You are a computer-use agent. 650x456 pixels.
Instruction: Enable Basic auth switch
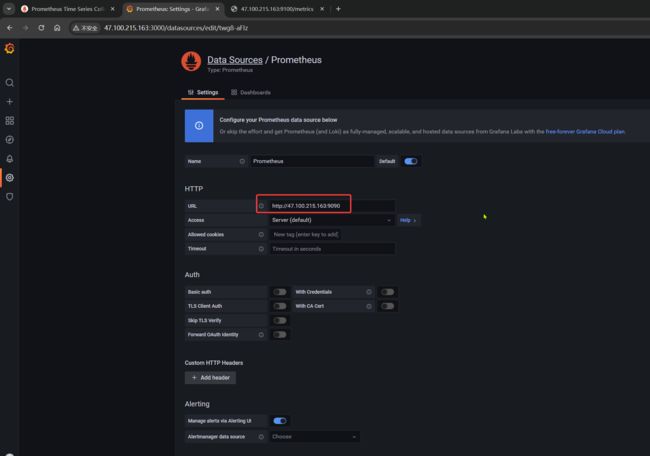[280, 292]
